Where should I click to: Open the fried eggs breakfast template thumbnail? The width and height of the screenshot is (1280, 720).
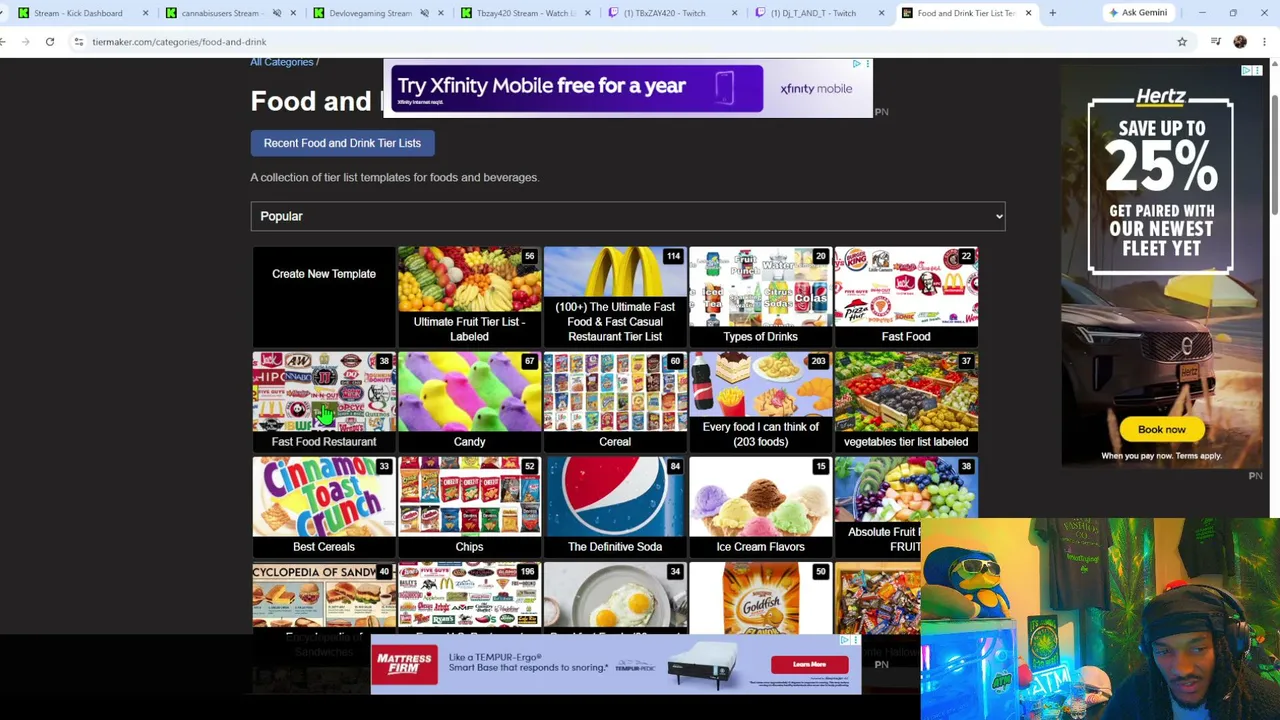point(615,597)
